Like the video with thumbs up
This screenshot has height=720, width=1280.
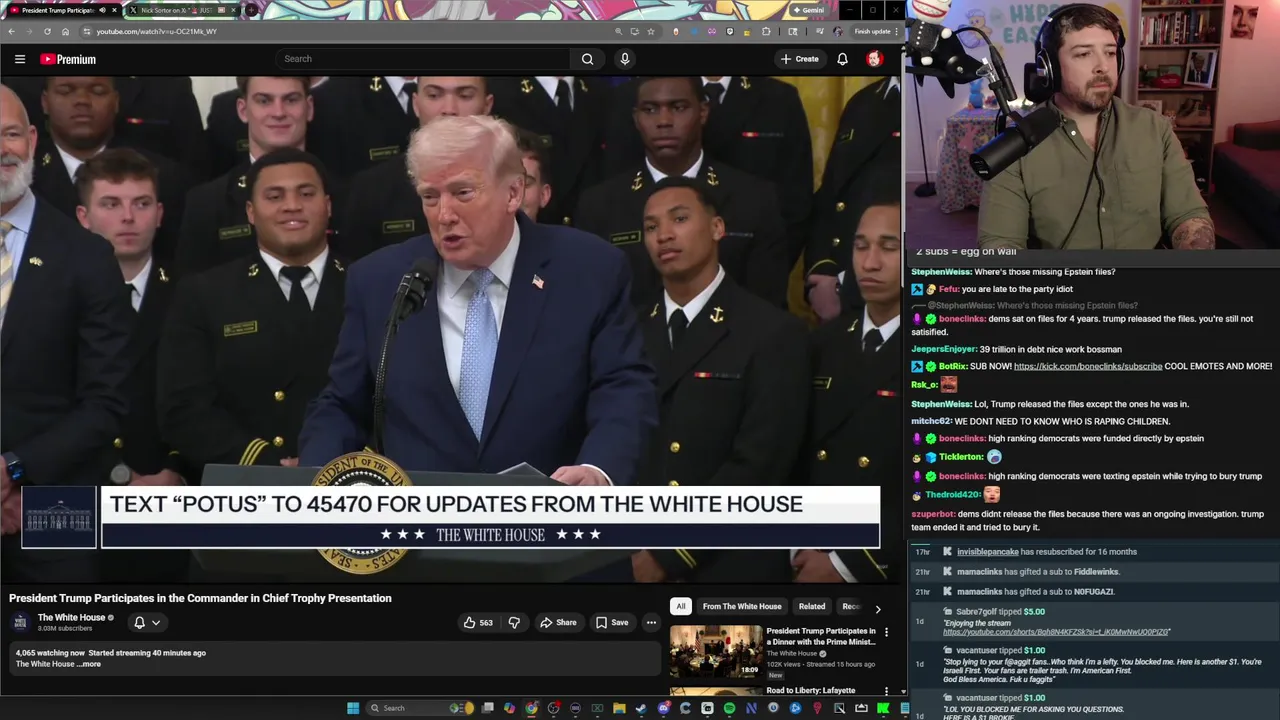477,622
